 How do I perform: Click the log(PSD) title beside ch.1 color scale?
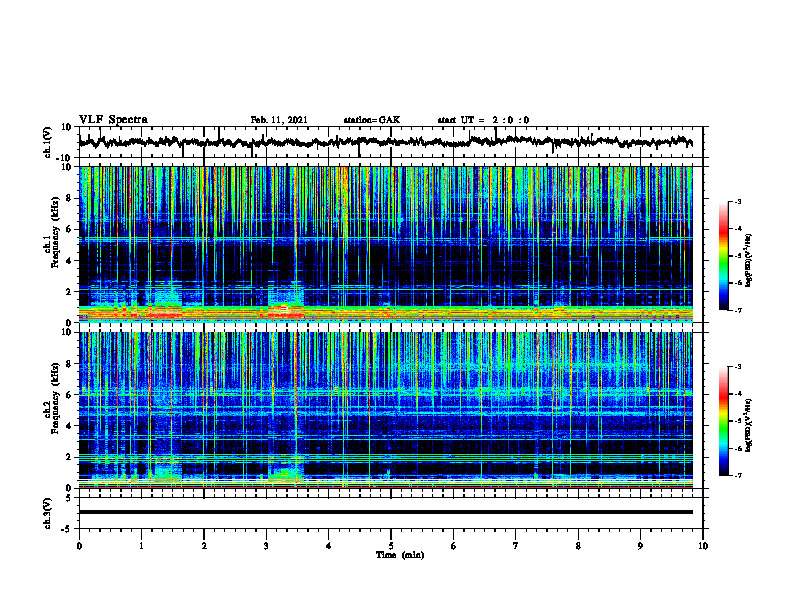(749, 260)
